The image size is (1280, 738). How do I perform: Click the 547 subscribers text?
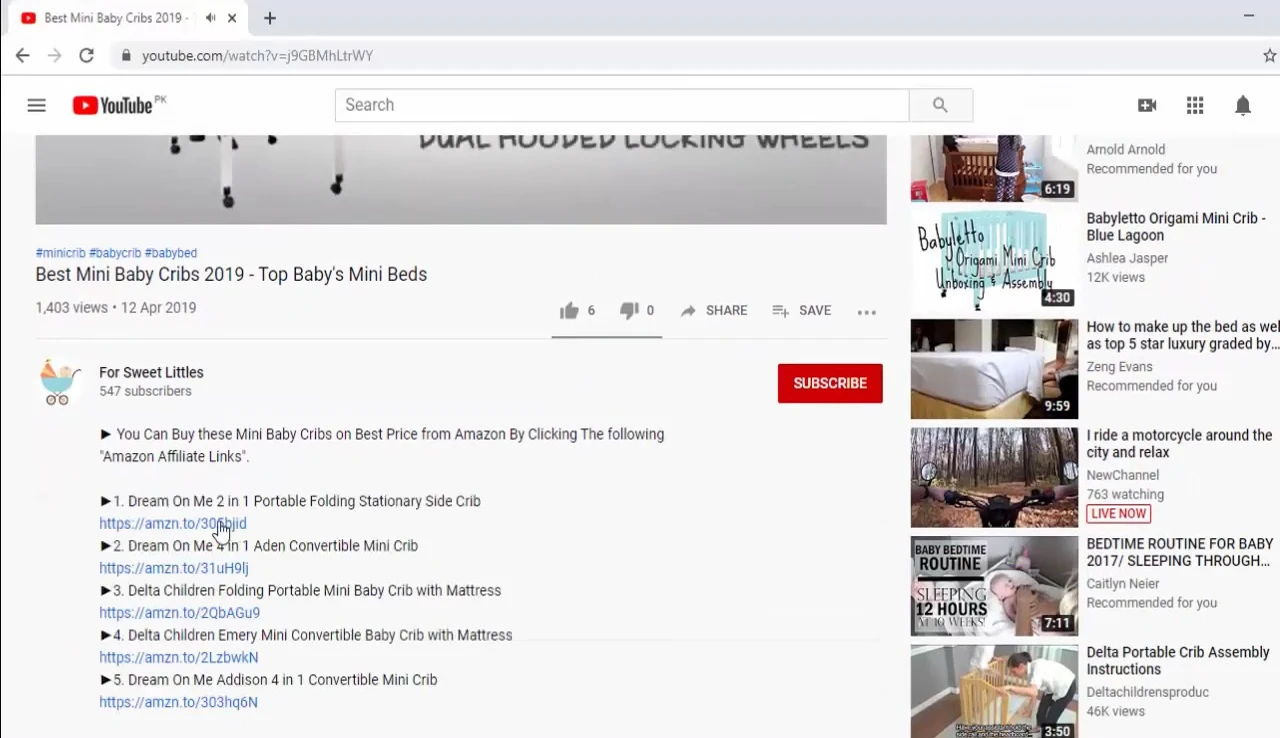(x=145, y=391)
